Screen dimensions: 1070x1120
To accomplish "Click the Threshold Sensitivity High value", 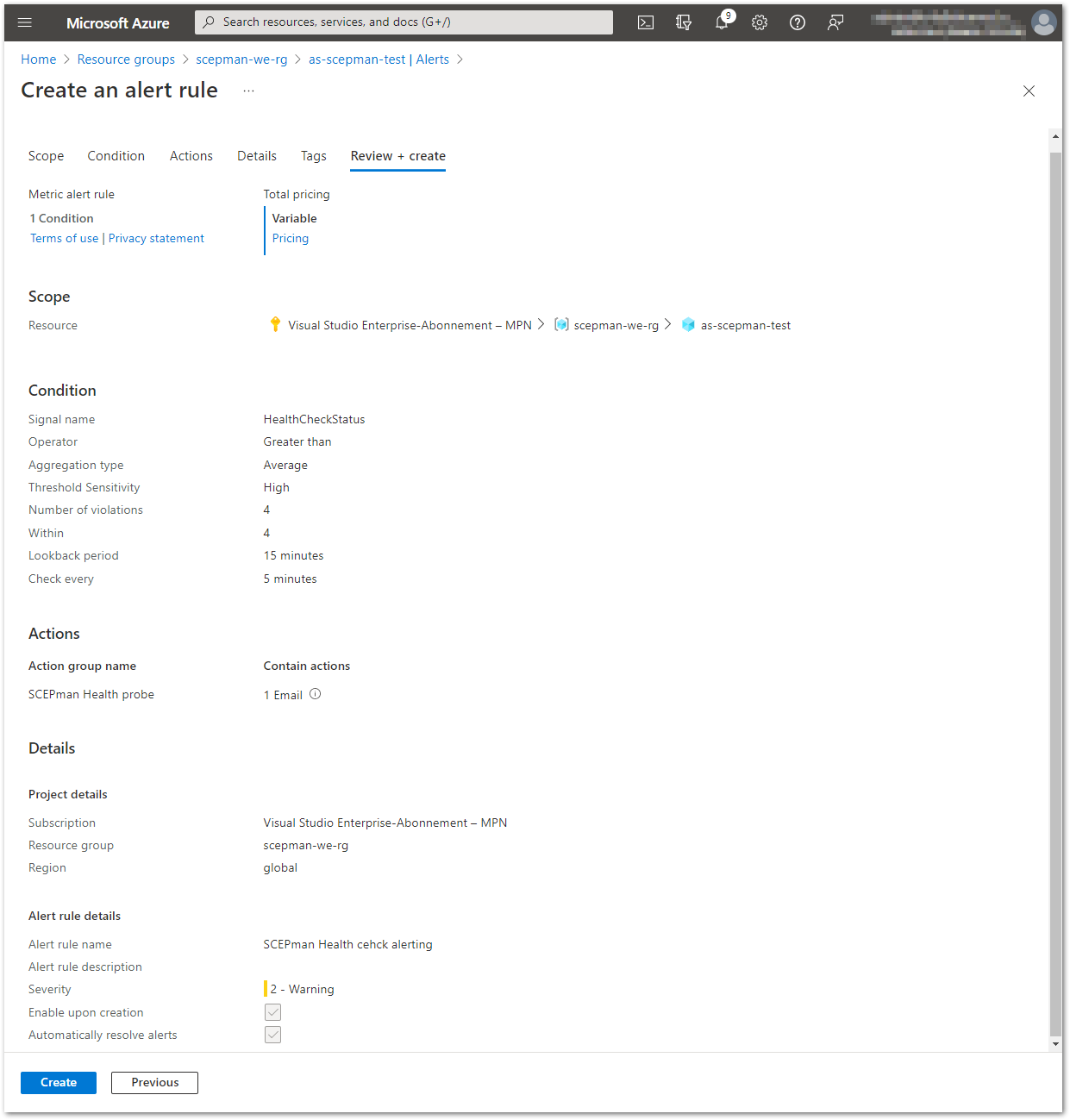I will point(277,488).
